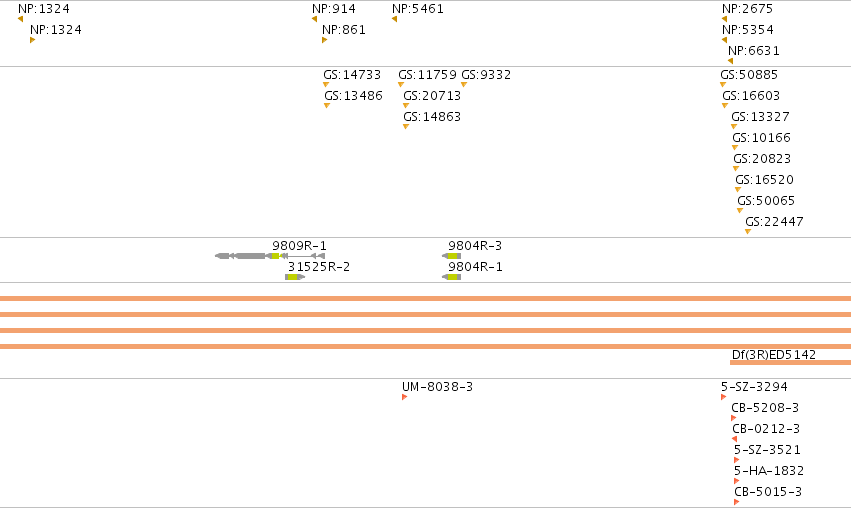
Task: Open the GS:50885 feature label
Action: [x=749, y=75]
